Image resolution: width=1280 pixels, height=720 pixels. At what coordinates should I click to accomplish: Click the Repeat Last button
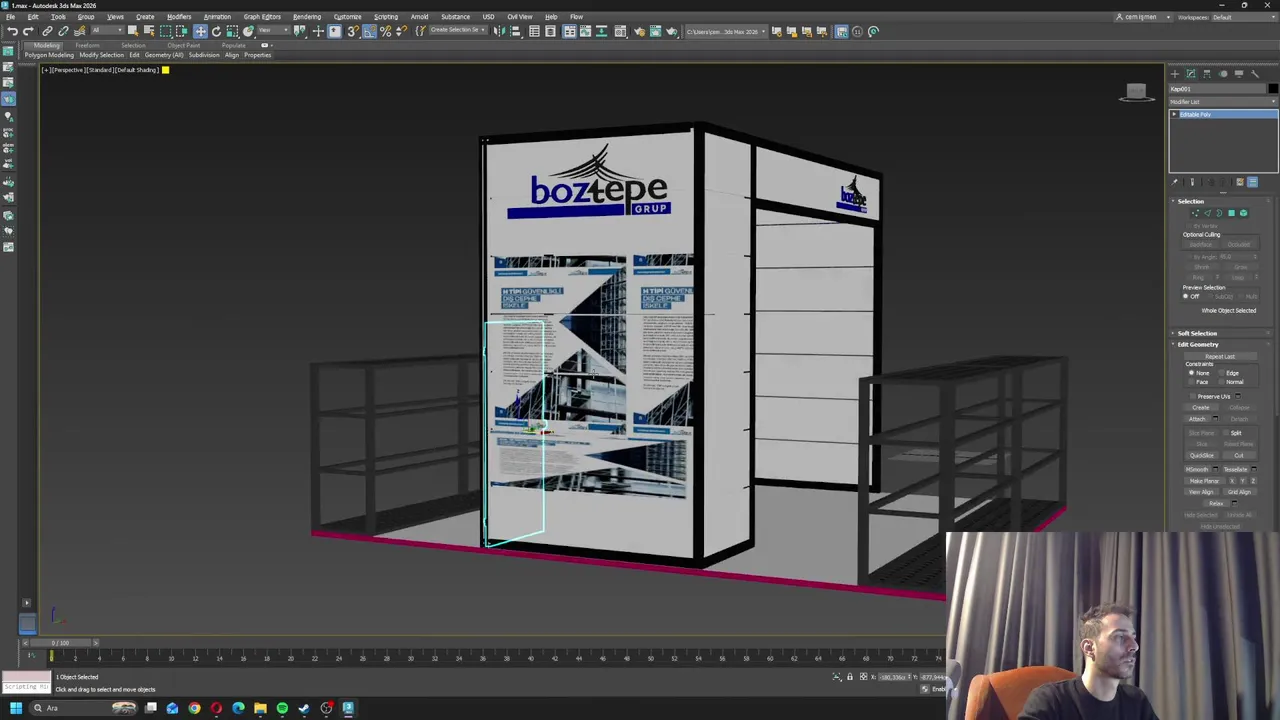coord(1220,356)
